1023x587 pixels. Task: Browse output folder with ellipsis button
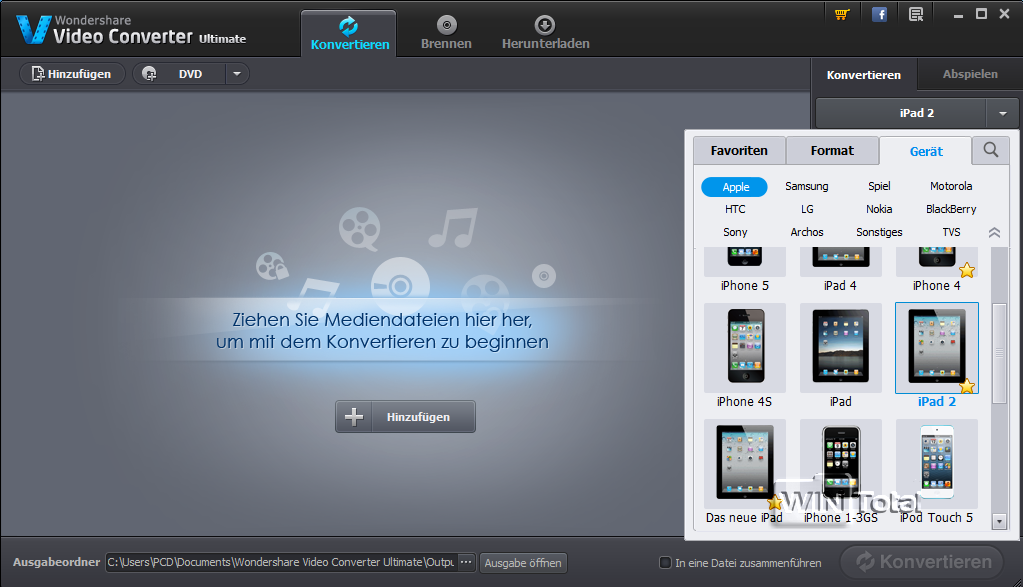click(466, 562)
